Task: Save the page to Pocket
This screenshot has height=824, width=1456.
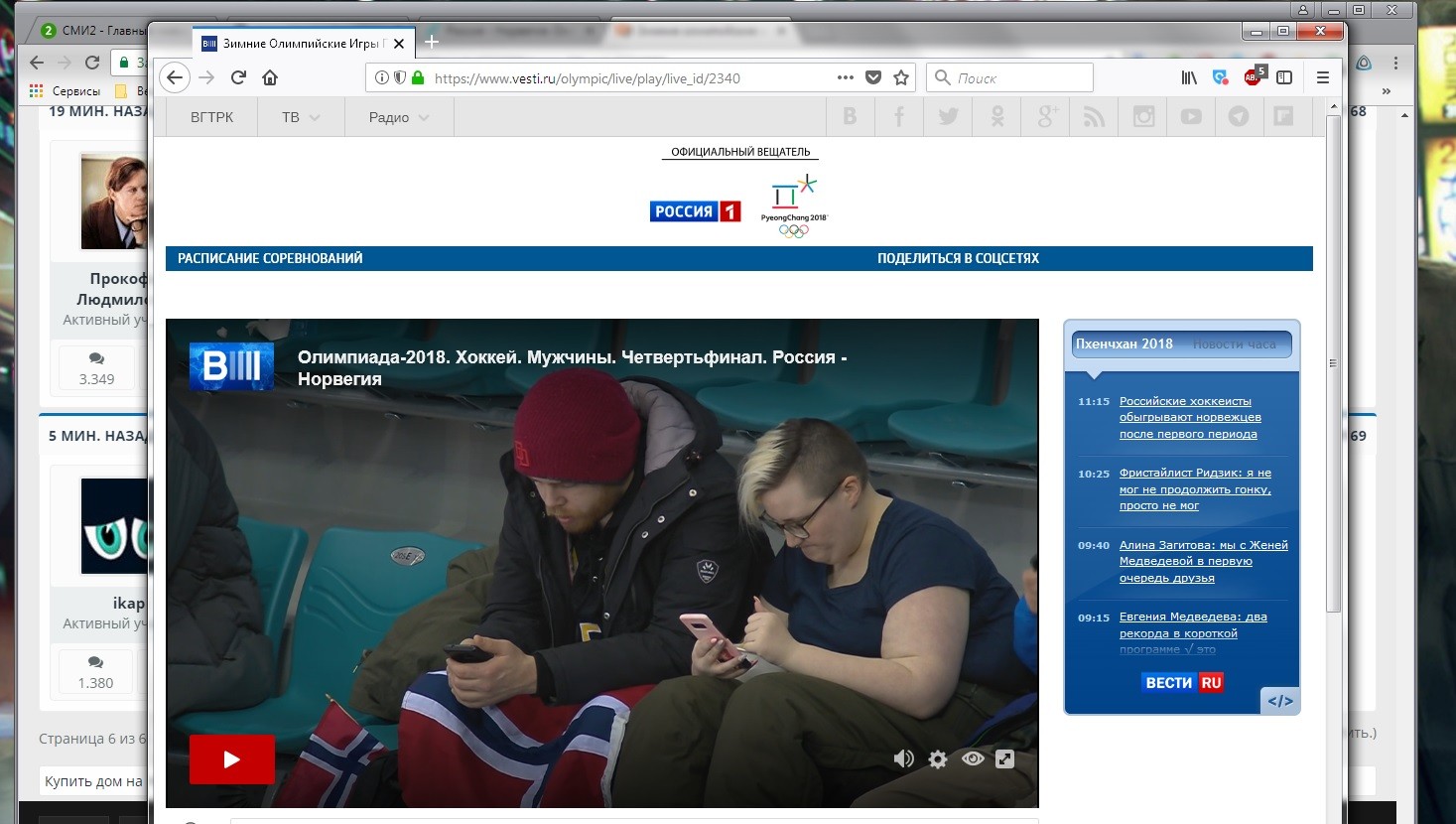Action: click(x=873, y=77)
